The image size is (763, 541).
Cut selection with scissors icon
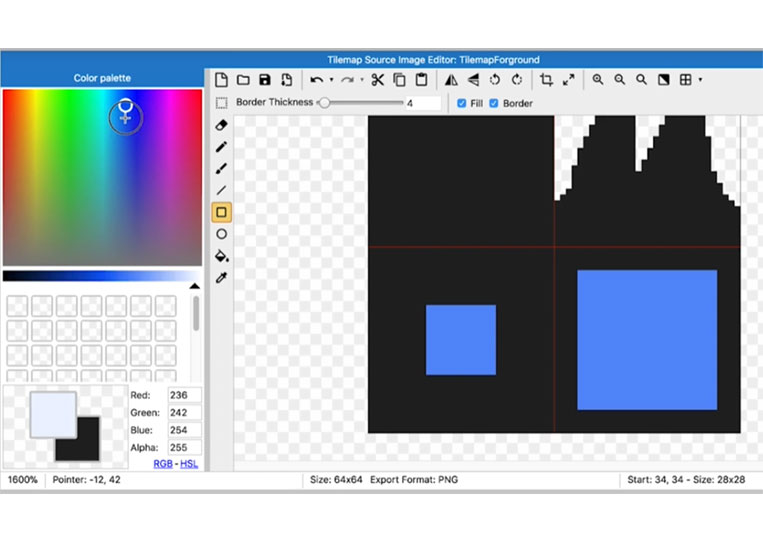(378, 80)
